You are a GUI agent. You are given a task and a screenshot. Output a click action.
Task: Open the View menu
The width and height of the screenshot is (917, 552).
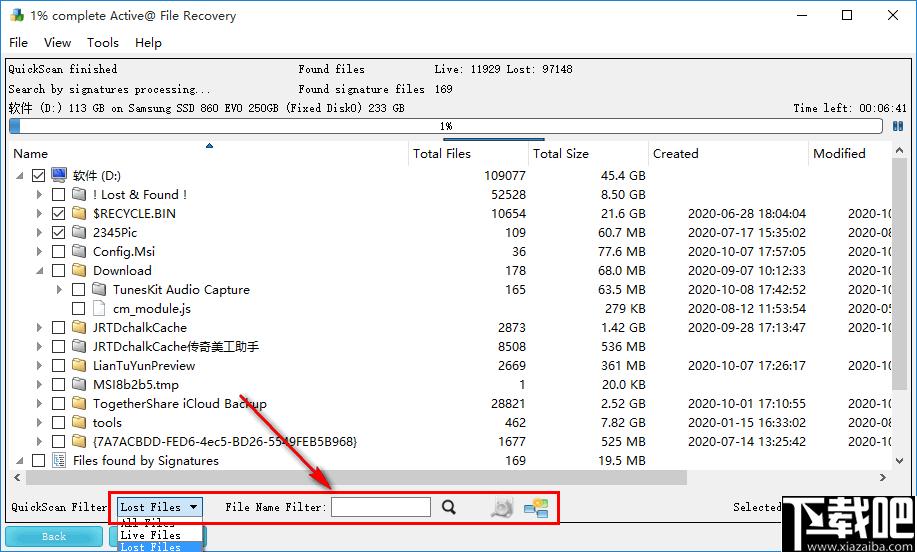tap(57, 42)
